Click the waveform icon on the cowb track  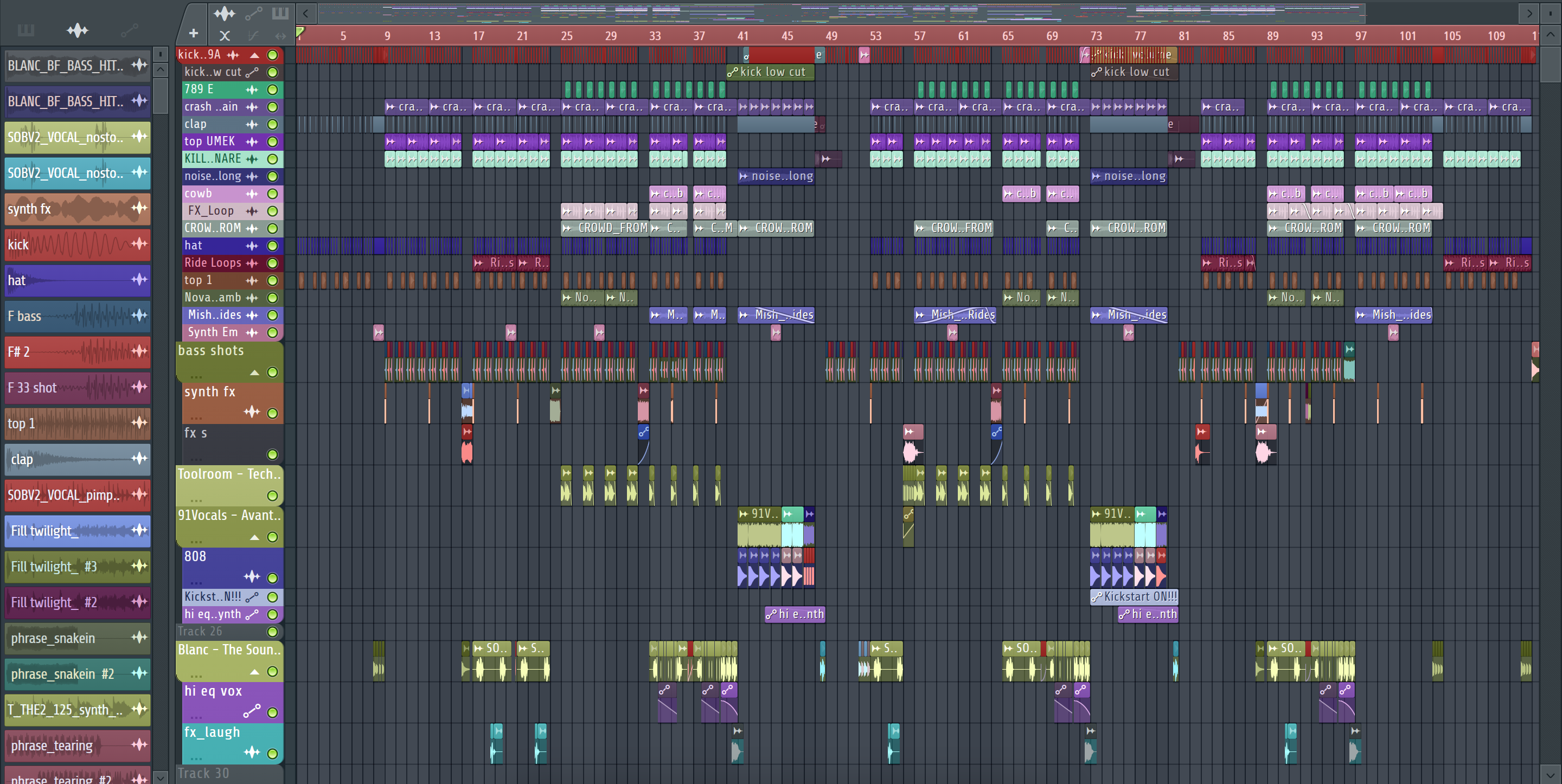(252, 194)
